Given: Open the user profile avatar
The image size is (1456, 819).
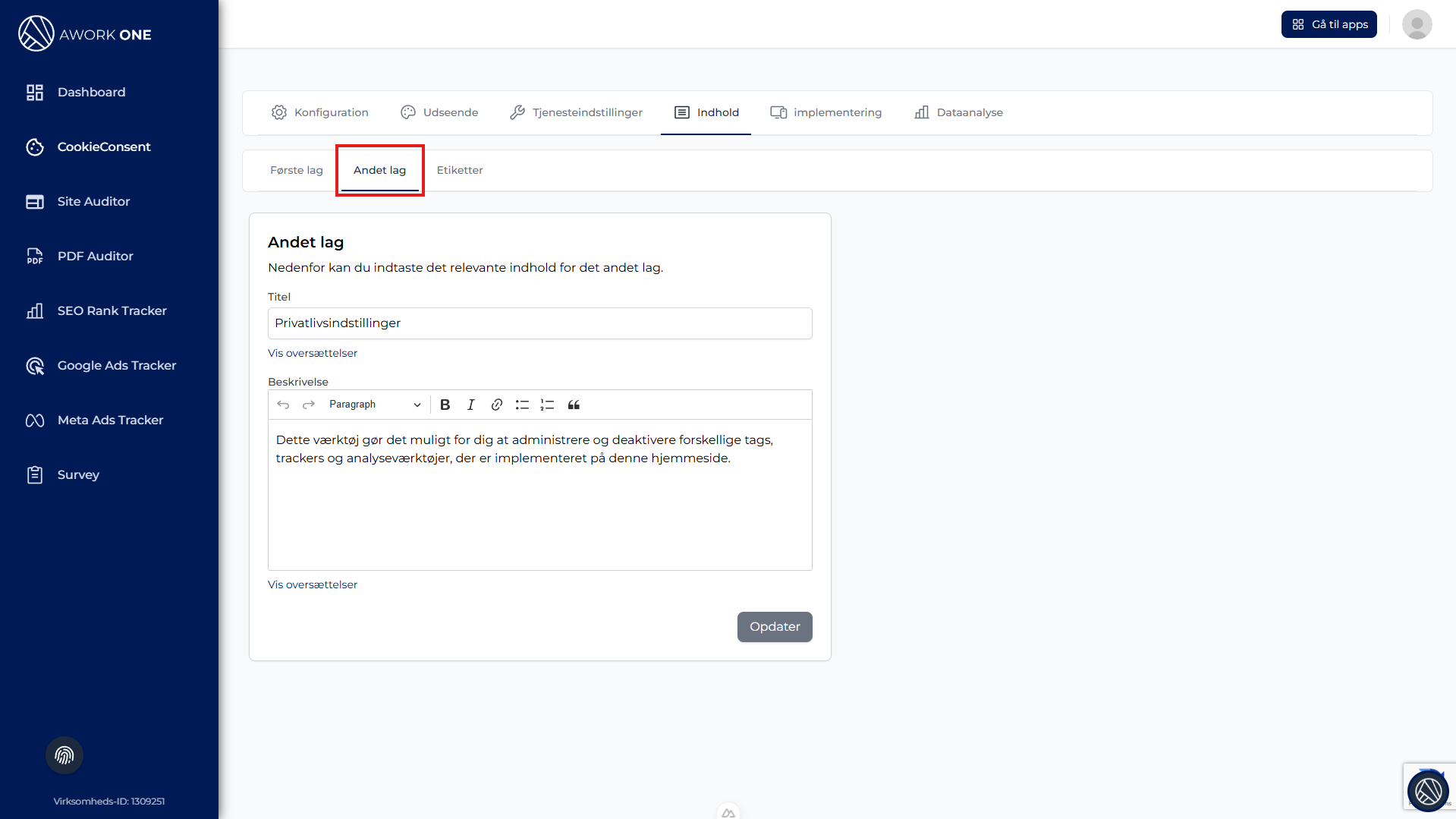Looking at the screenshot, I should pos(1417,24).
